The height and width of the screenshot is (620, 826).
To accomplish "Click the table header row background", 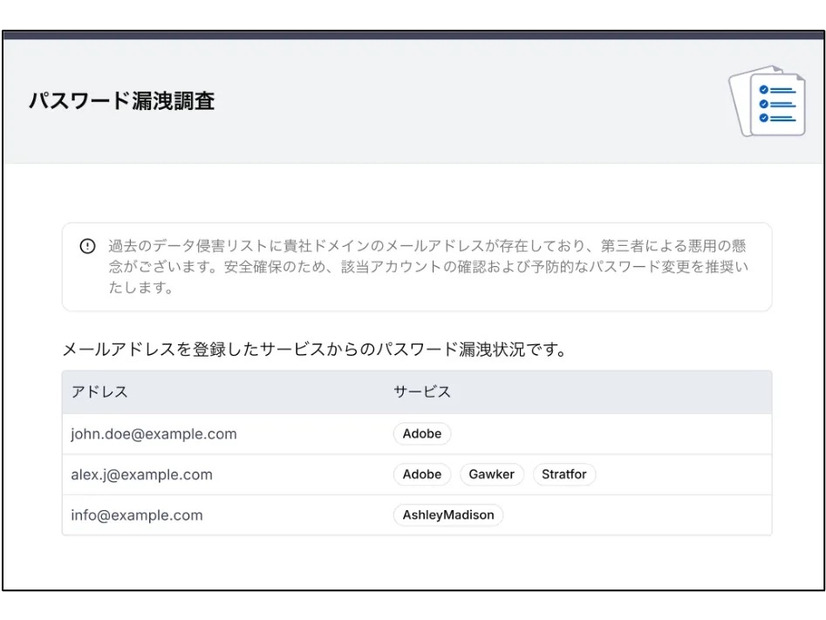I will click(x=650, y=392).
